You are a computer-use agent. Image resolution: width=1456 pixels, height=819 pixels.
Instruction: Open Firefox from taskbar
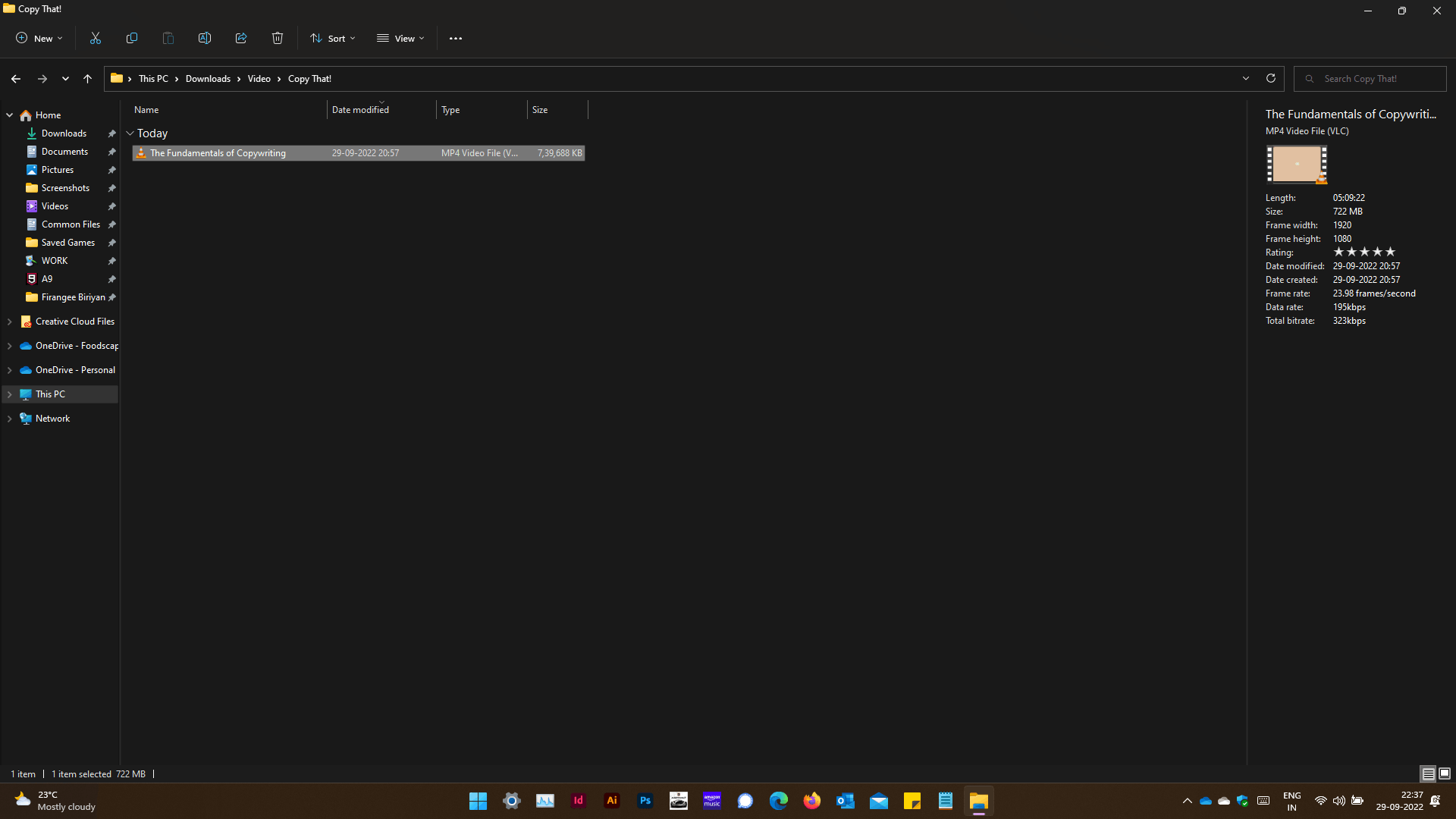click(812, 801)
